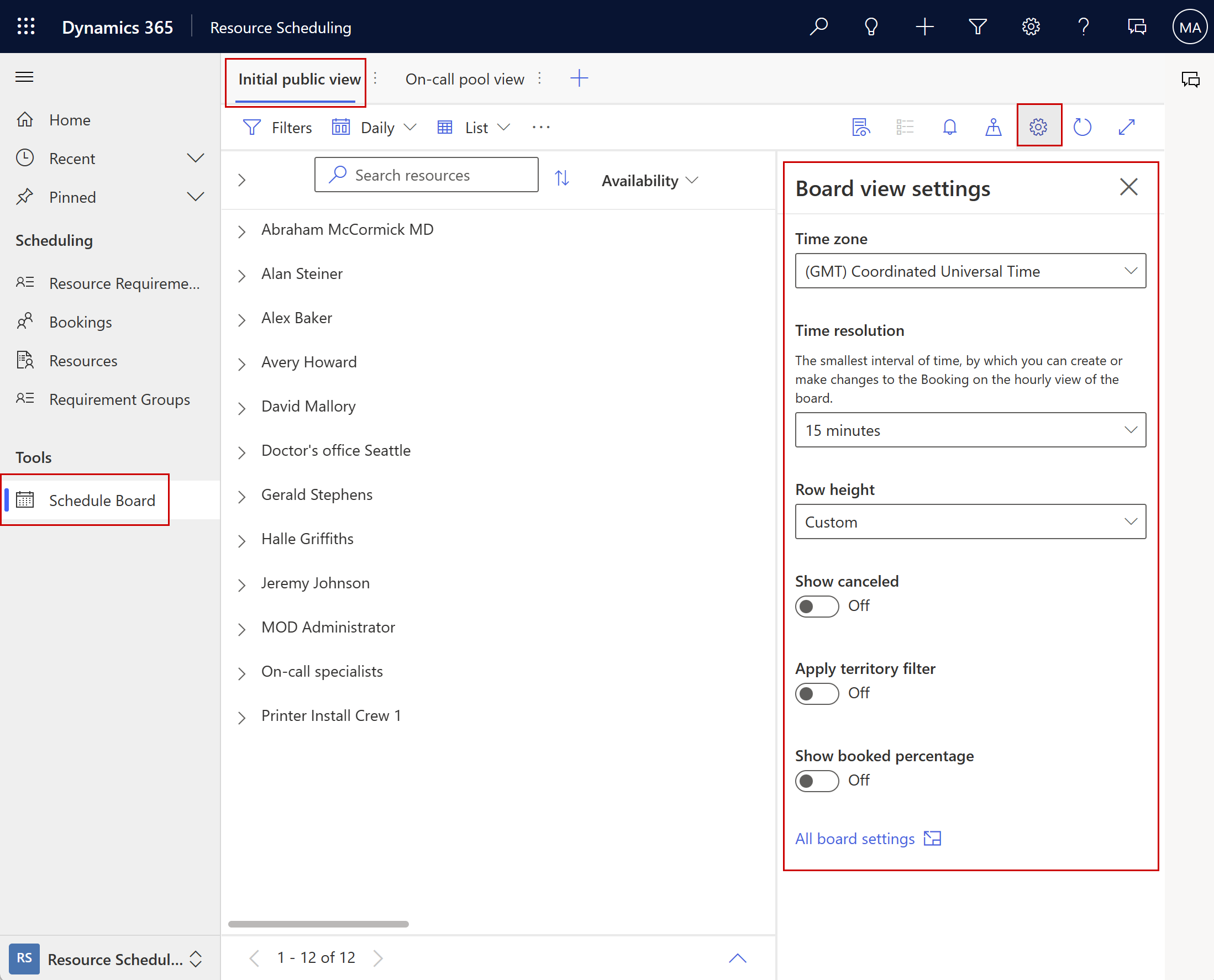Image resolution: width=1214 pixels, height=980 pixels.
Task: Click add new schedule board tab
Action: (x=578, y=78)
